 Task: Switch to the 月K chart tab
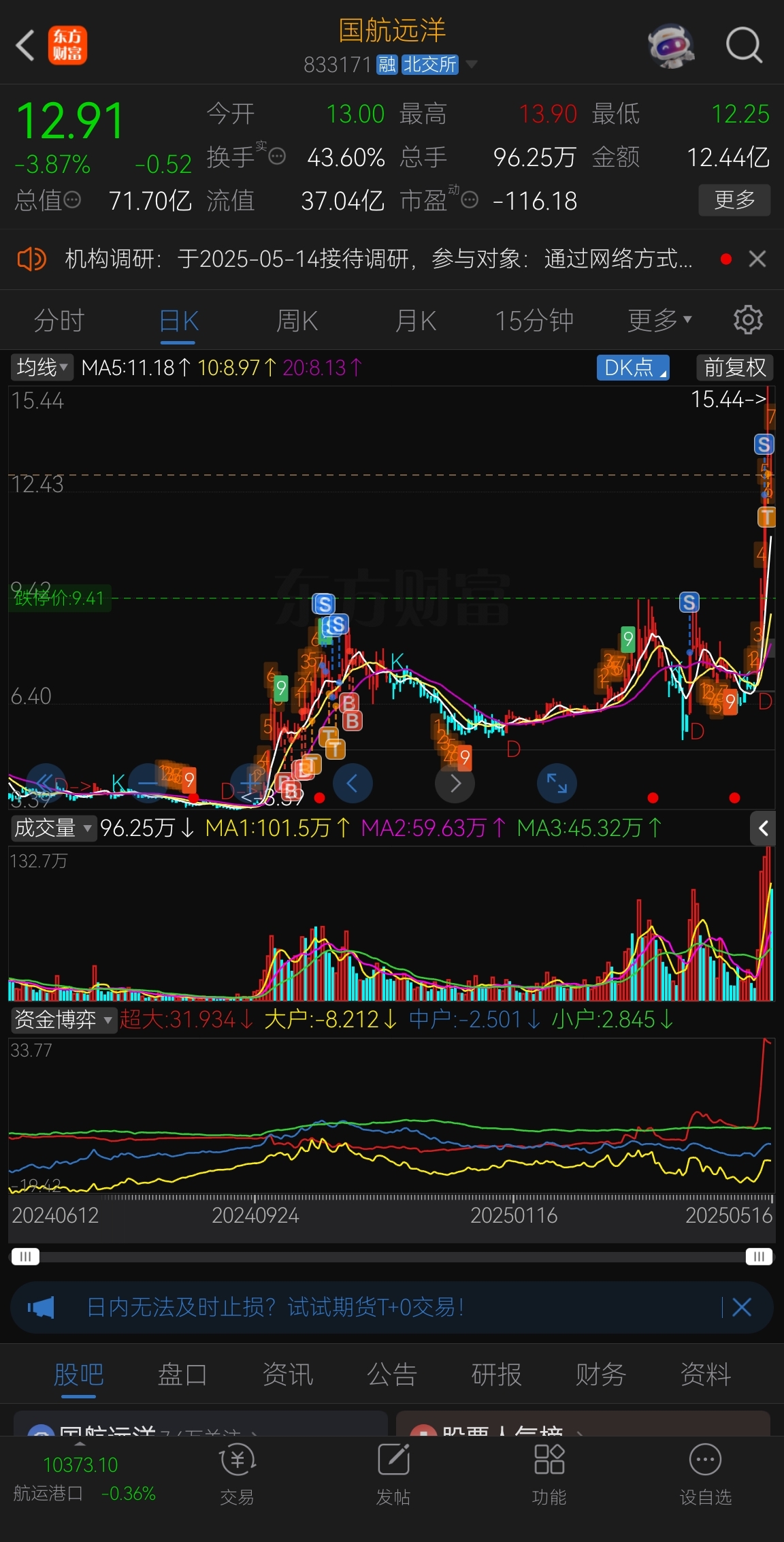point(416,320)
